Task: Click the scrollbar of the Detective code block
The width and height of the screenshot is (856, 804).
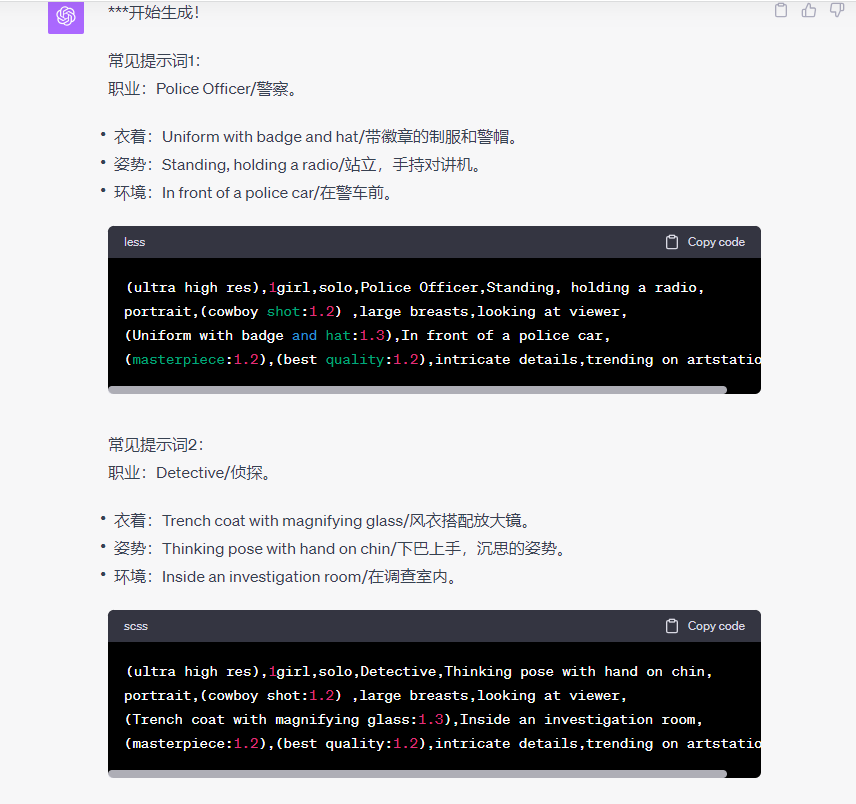Action: coord(417,773)
